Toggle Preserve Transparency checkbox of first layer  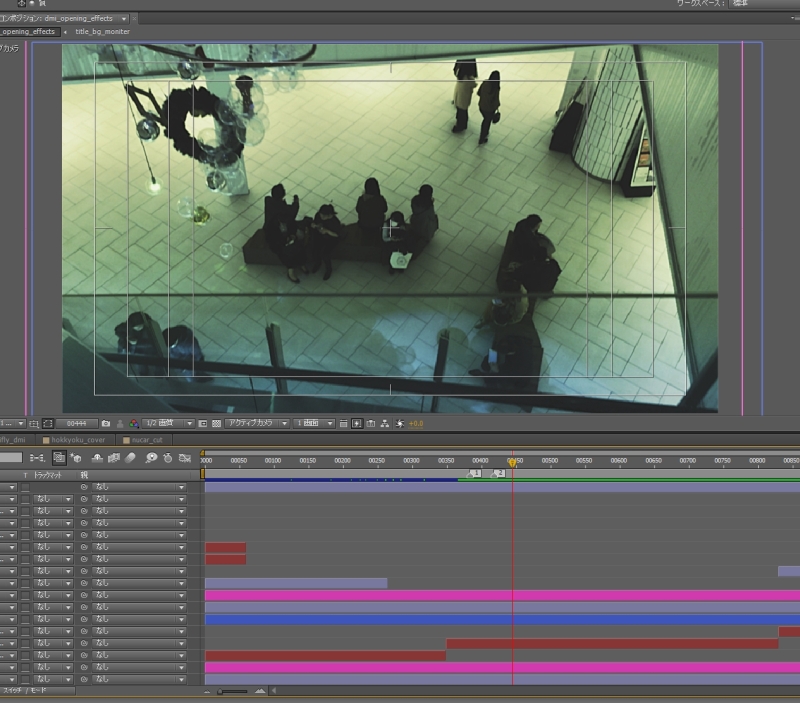[25, 487]
